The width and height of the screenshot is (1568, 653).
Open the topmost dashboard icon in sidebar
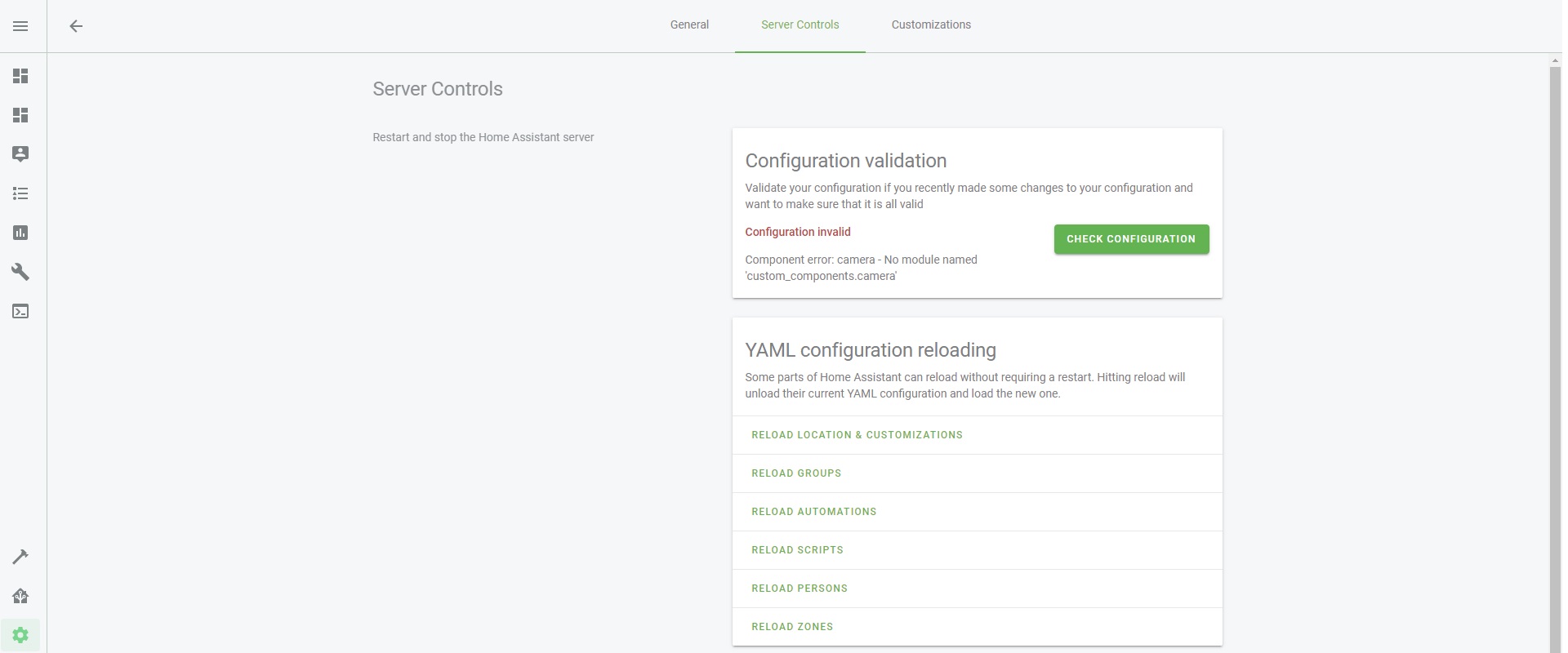[x=20, y=76]
